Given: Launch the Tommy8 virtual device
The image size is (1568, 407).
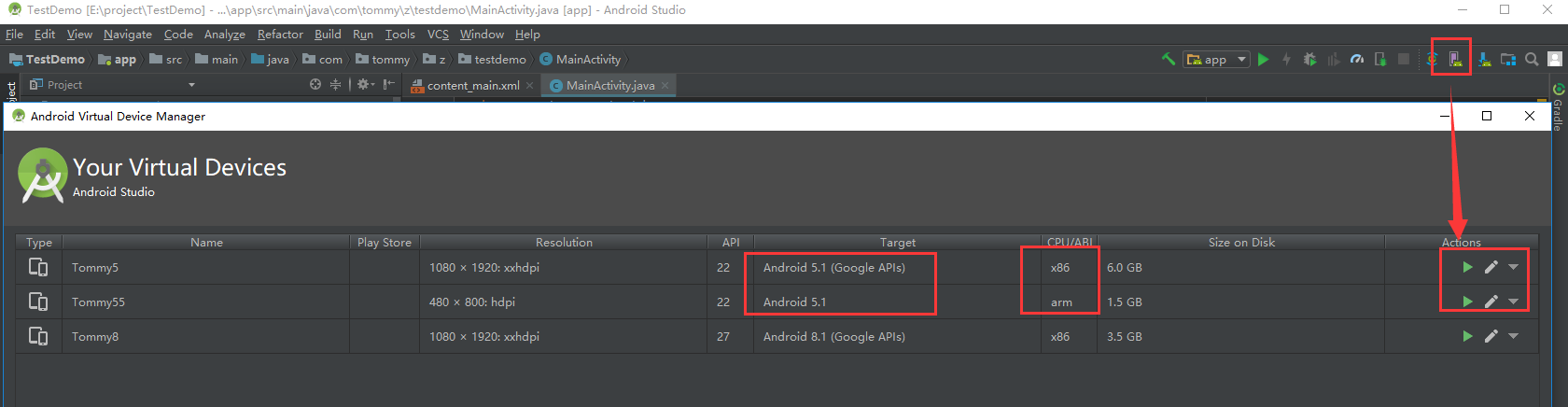Looking at the screenshot, I should (1467, 336).
